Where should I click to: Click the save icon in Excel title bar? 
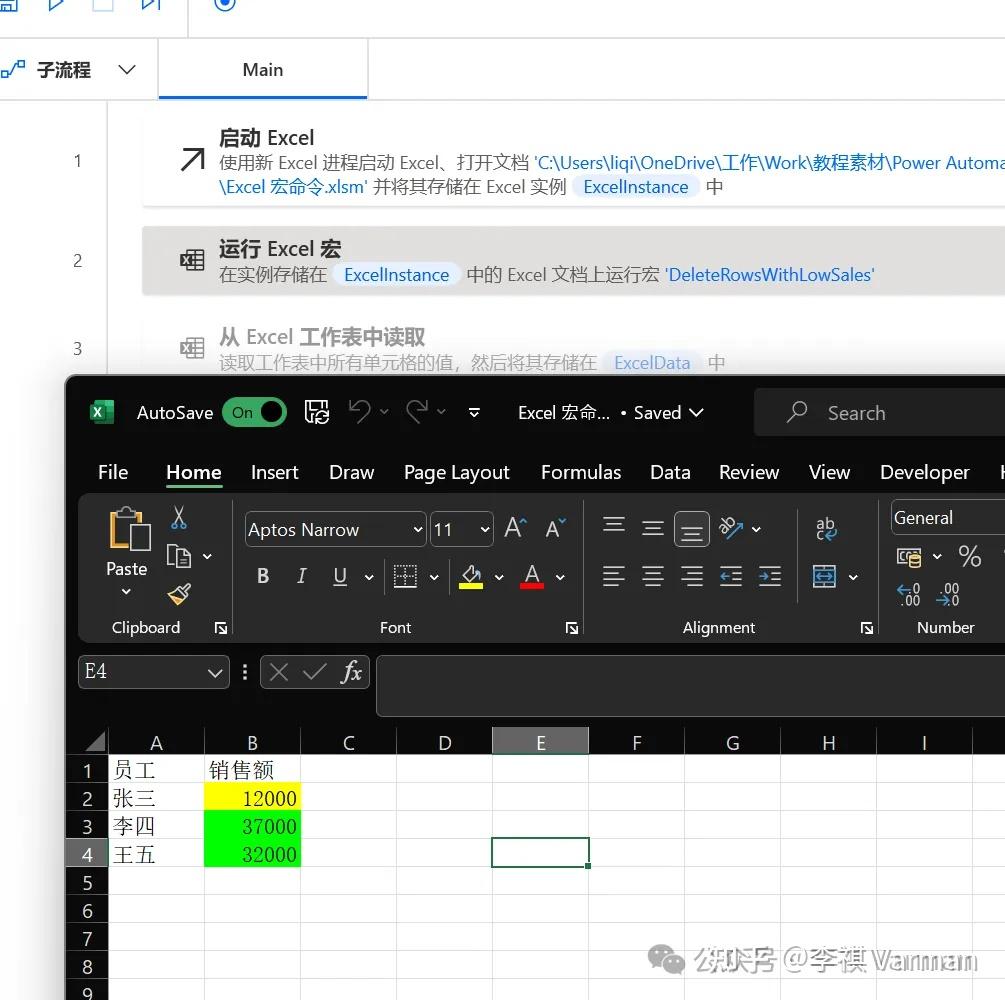click(x=317, y=412)
